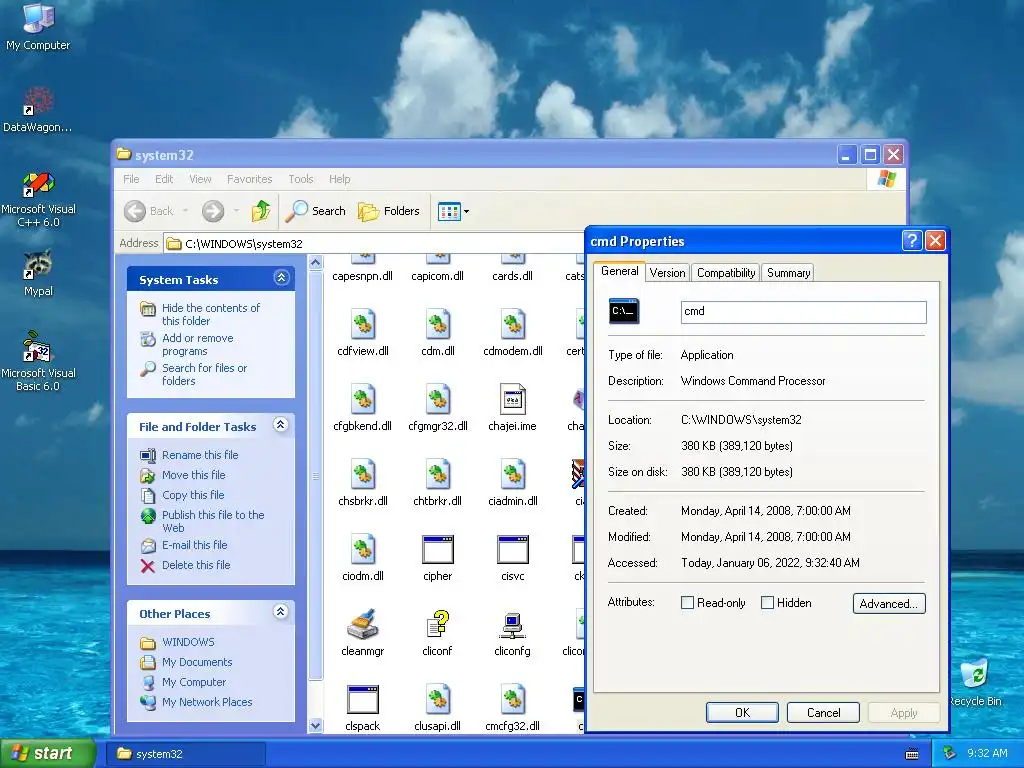
Task: Open the View menu
Action: [x=200, y=179]
